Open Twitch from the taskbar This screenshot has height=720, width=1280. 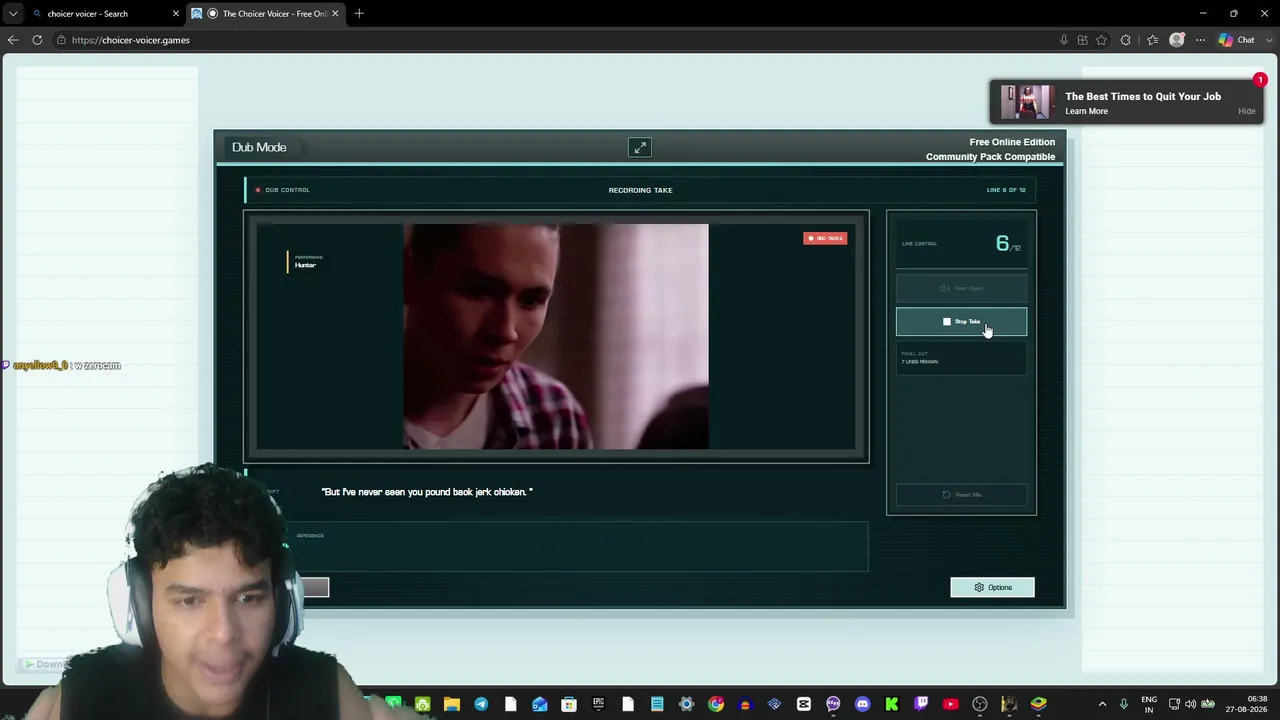click(921, 705)
